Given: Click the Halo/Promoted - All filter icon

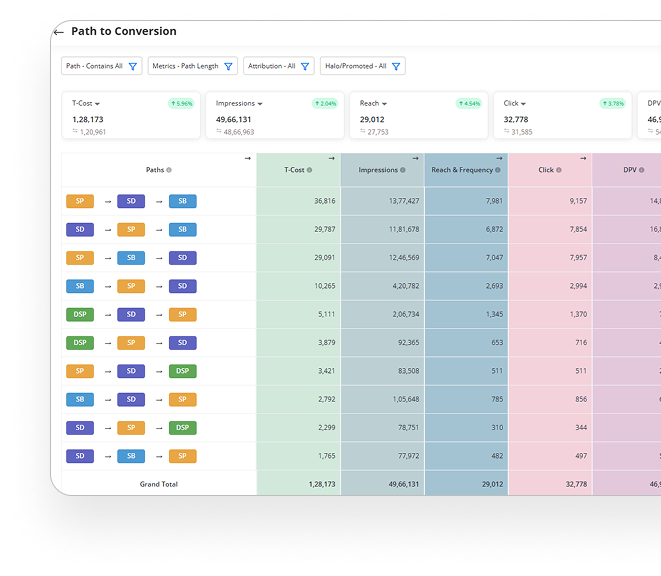Looking at the screenshot, I should (396, 67).
